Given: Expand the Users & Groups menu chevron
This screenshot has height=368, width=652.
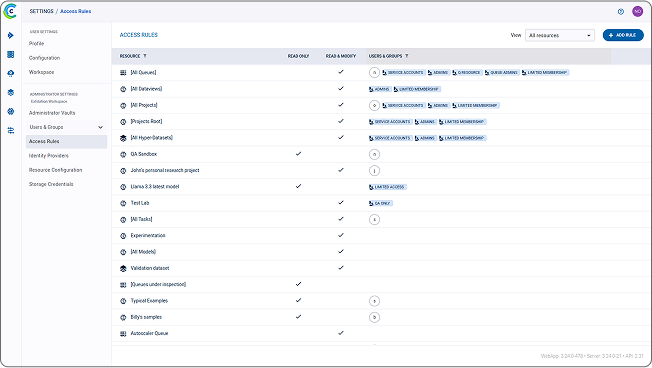Looking at the screenshot, I should click(x=100, y=127).
